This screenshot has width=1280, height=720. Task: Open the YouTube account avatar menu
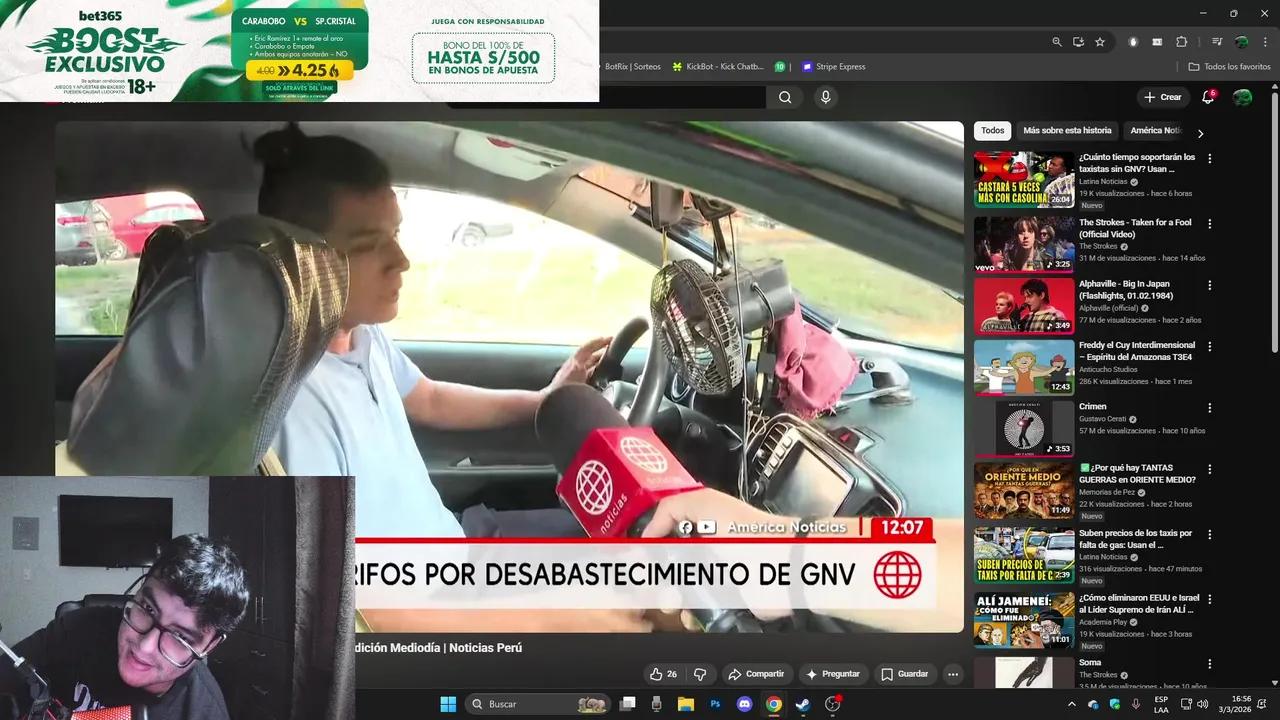[1242, 97]
